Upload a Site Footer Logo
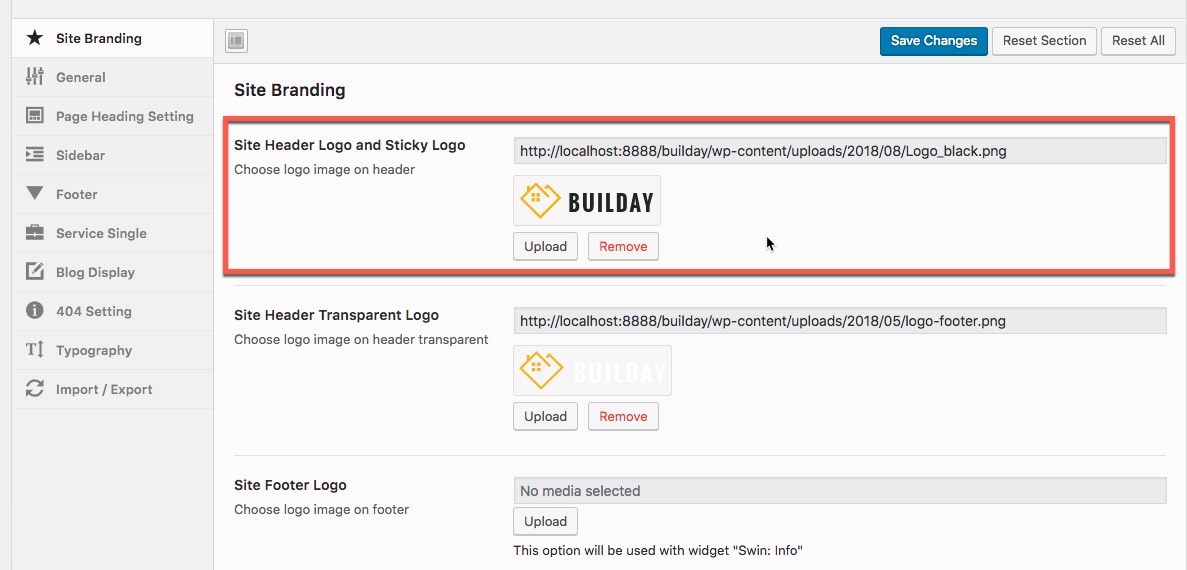The width and height of the screenshot is (1187, 570). pos(545,522)
